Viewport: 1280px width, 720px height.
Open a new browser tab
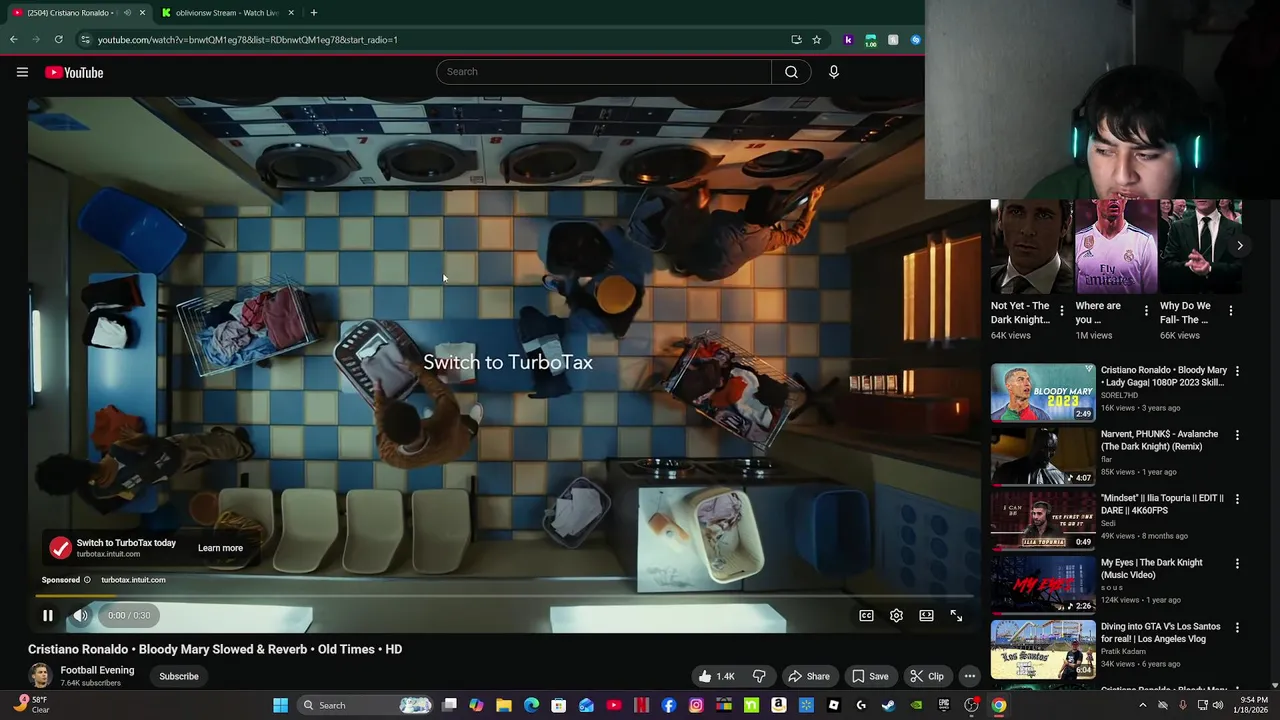tap(313, 13)
